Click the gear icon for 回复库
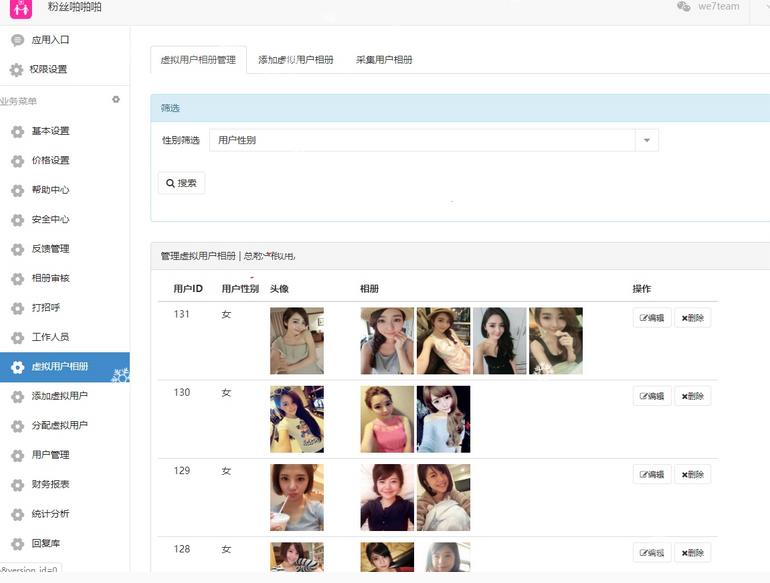This screenshot has height=583, width=770. [17, 544]
